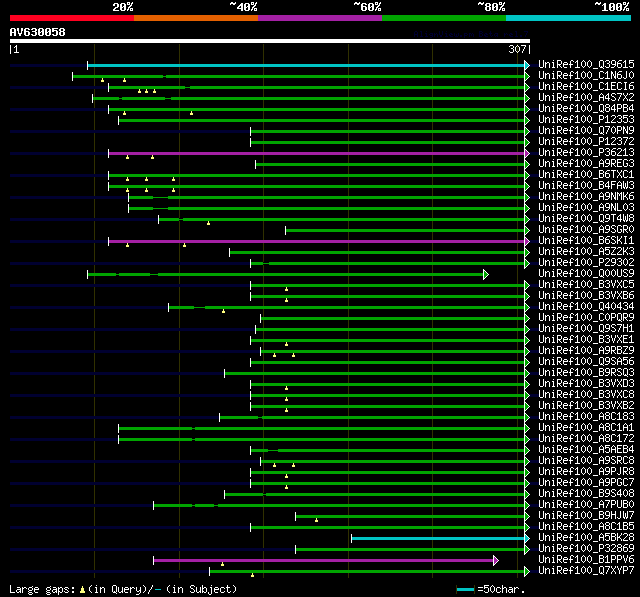
Task: Open the UniRef100_B3VXC5 hit
Action: pyautogui.click(x=586, y=285)
